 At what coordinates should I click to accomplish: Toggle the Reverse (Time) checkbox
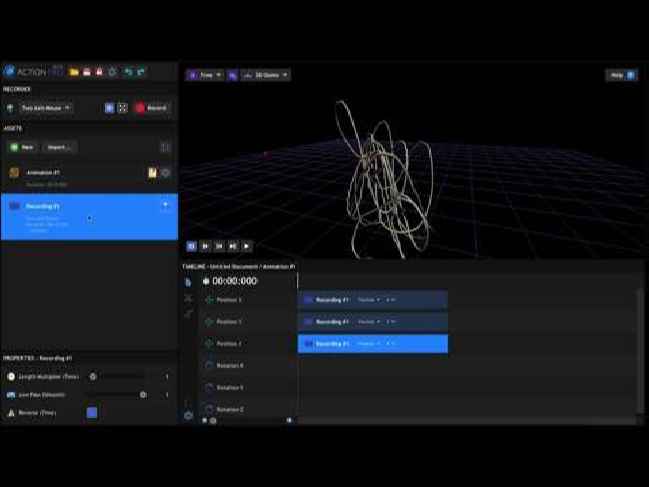click(92, 412)
